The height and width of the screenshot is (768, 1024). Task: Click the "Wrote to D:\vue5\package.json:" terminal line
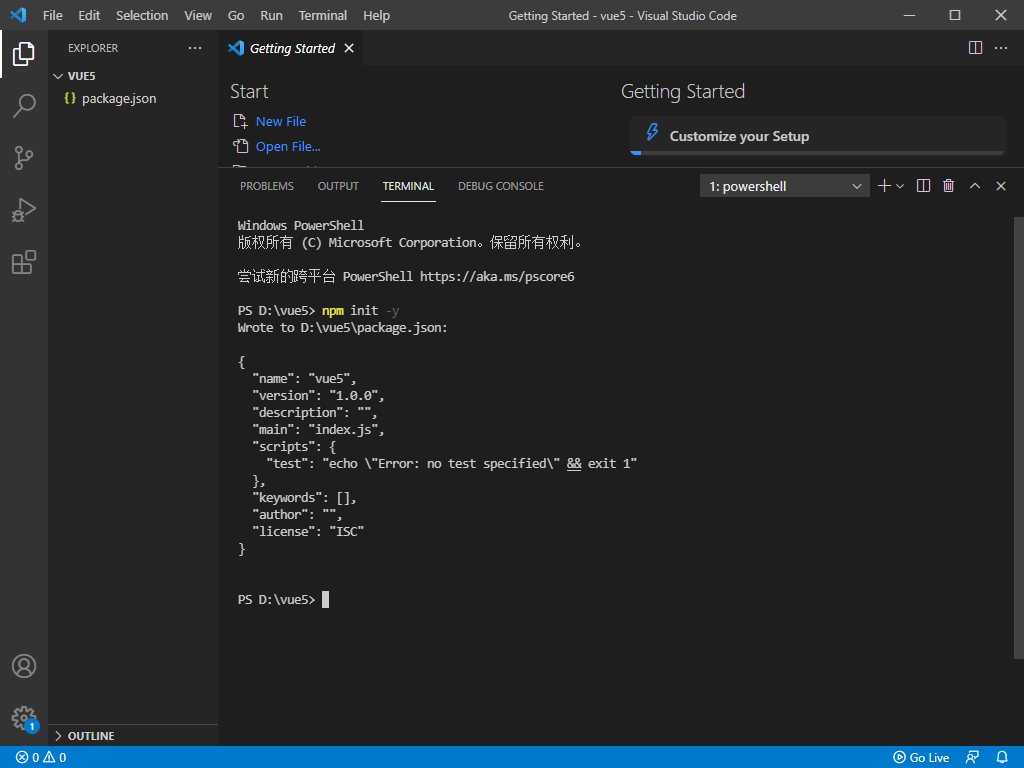[342, 328]
